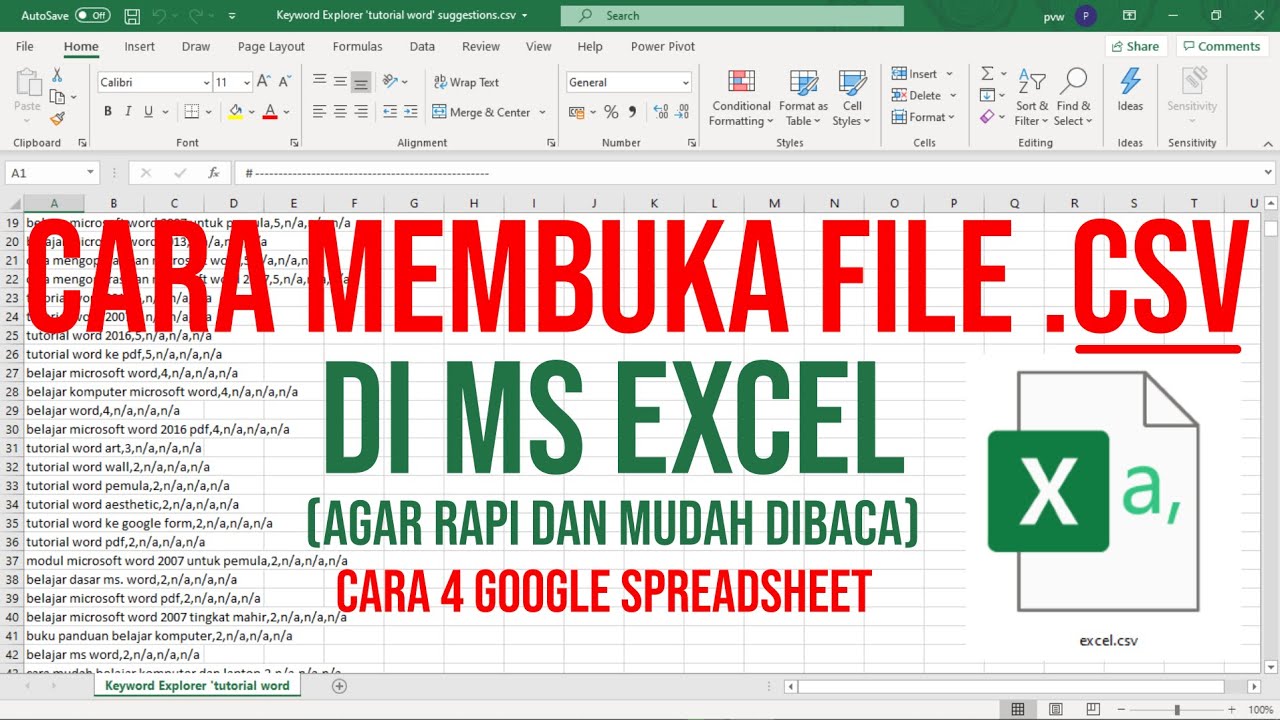Switch to the Page Layout tab
This screenshot has width=1280, height=720.
pyautogui.click(x=271, y=46)
